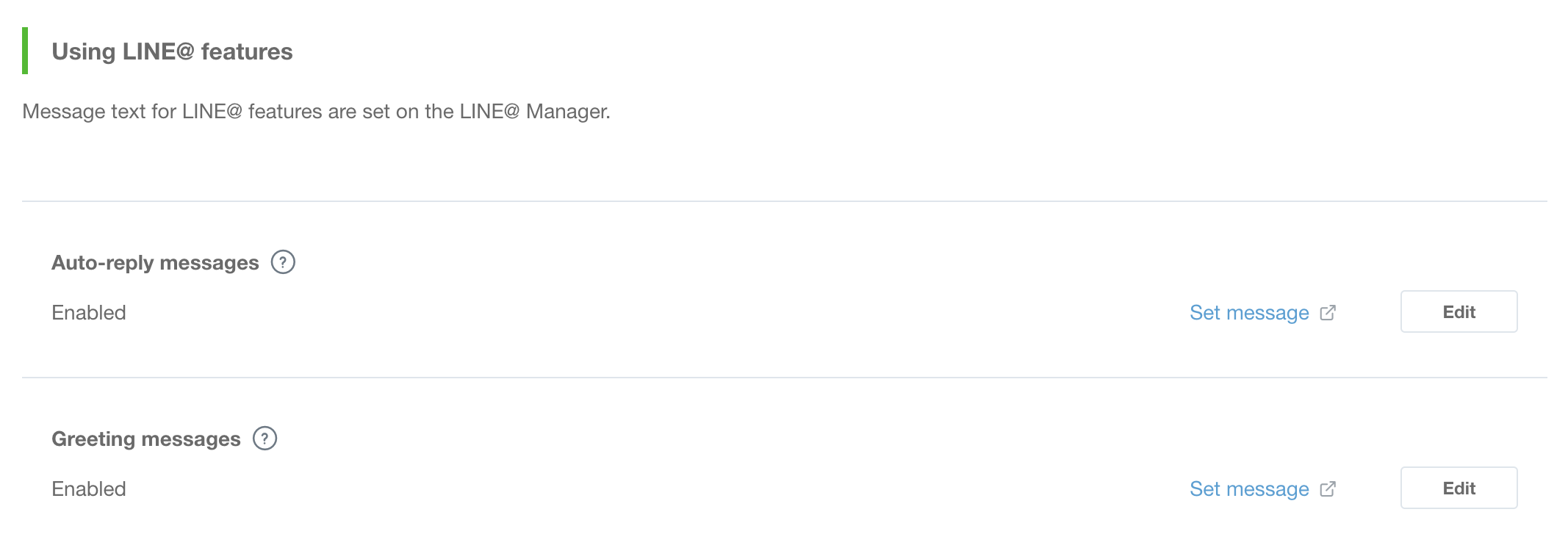Open help icon beside Auto-reply messages
The width and height of the screenshot is (1568, 548).
283,262
